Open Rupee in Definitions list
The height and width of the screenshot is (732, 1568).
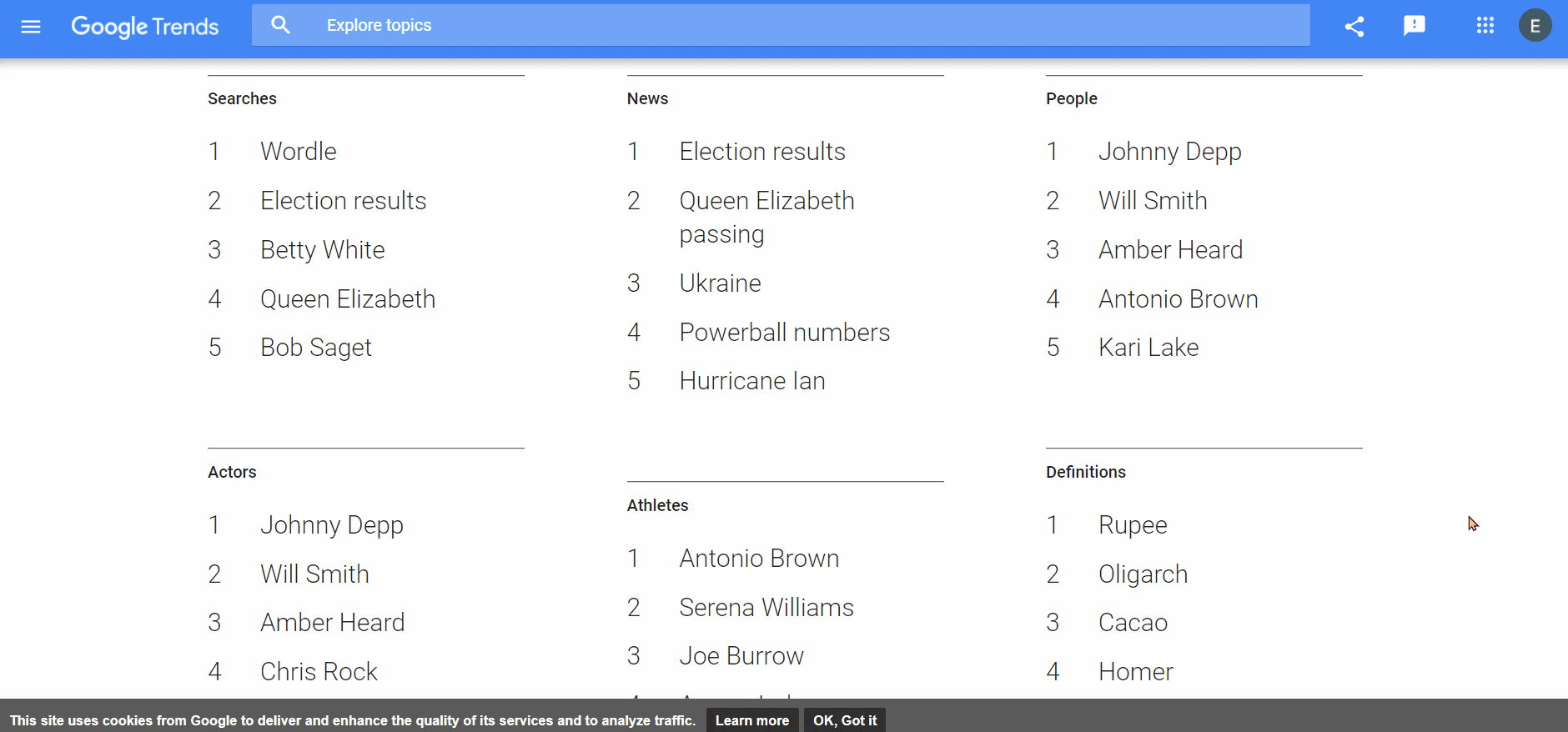coord(1133,525)
